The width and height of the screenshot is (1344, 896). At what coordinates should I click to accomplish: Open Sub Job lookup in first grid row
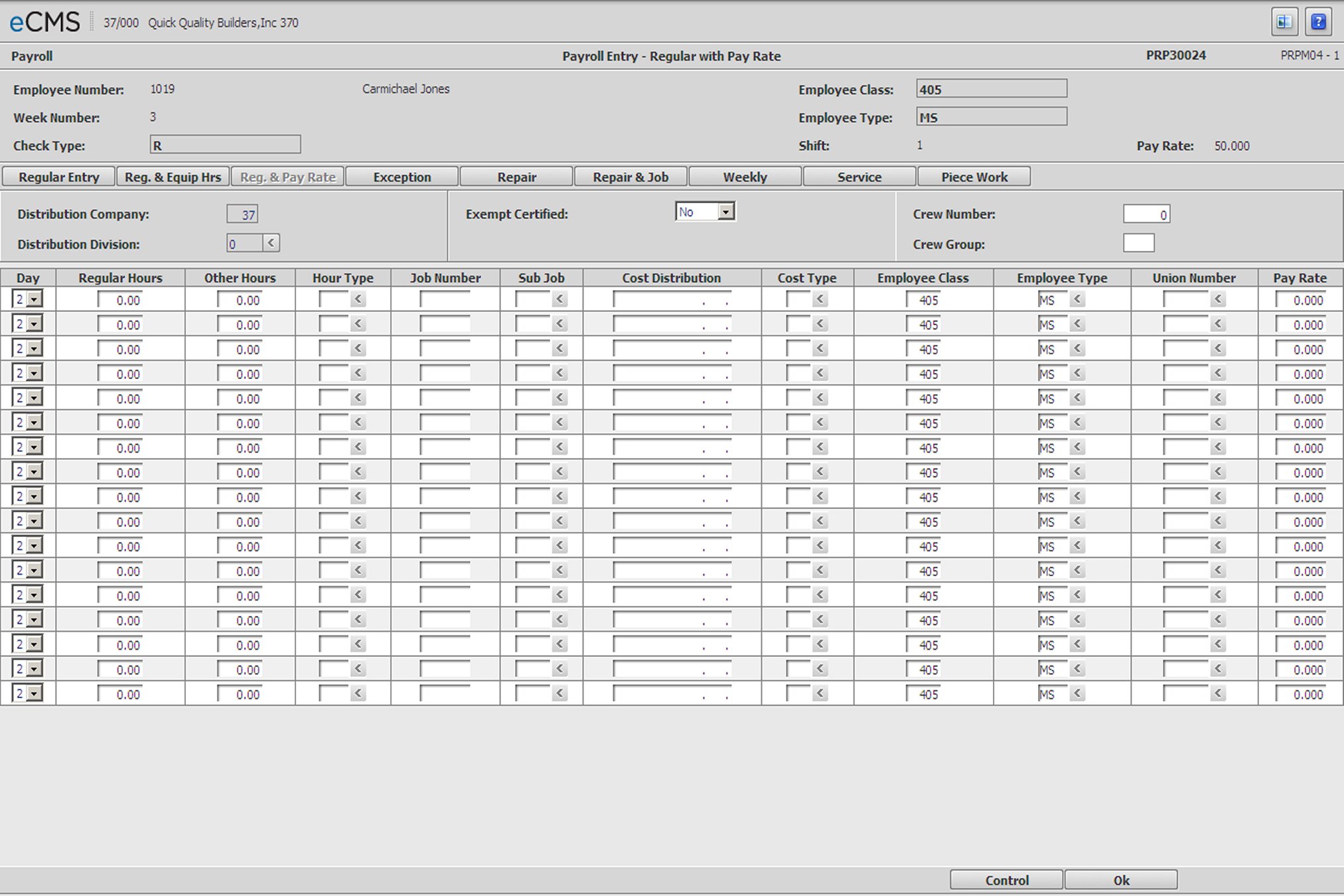[x=560, y=299]
